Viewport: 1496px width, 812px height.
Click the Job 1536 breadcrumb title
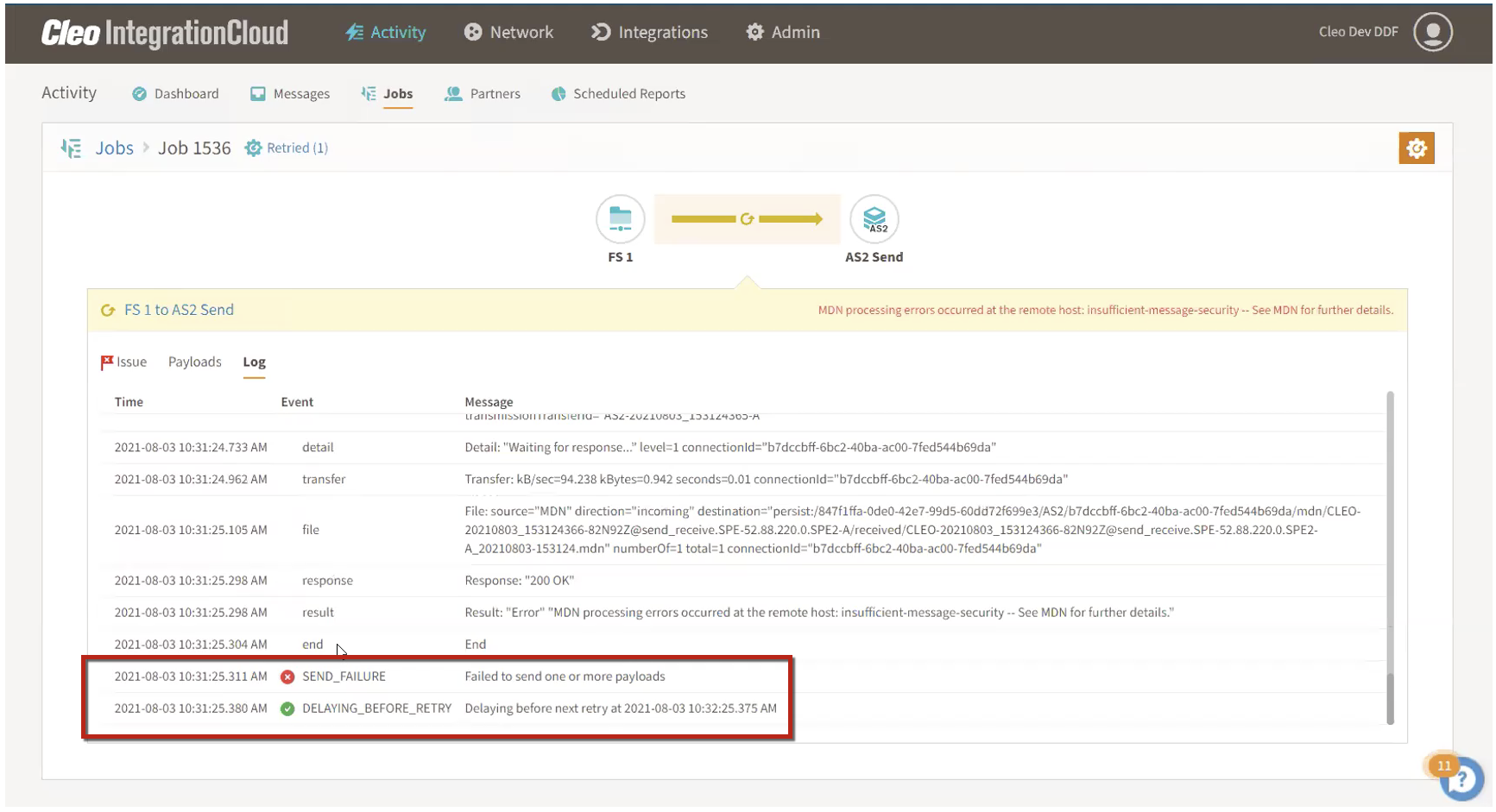point(194,148)
